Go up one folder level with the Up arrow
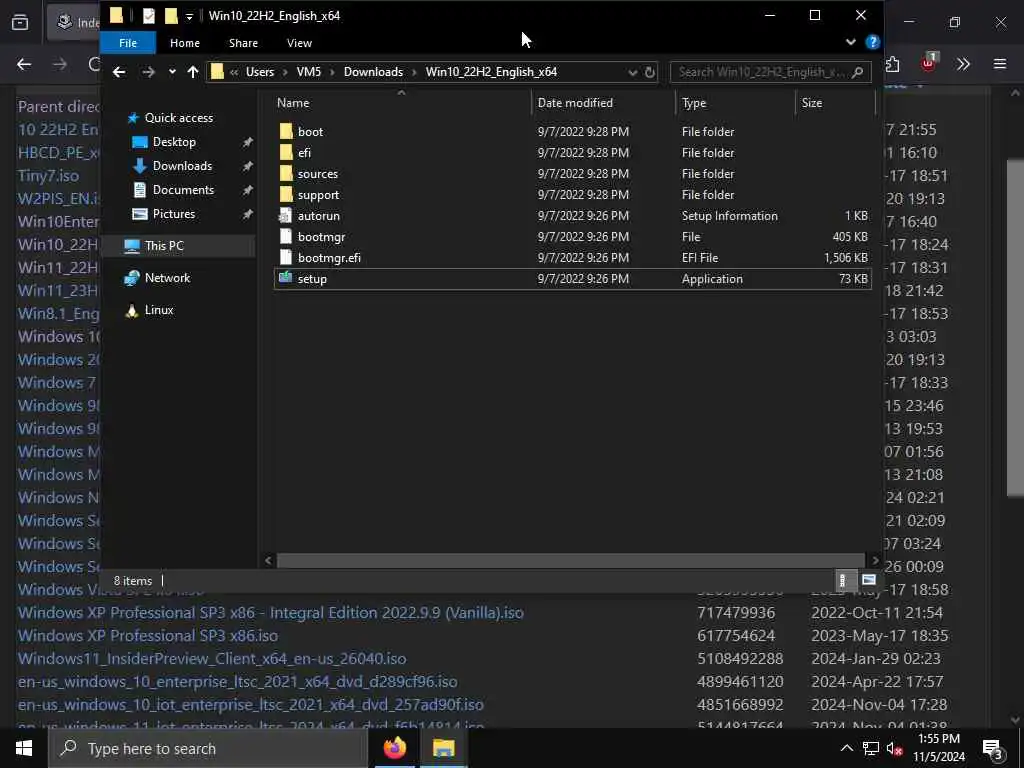This screenshot has width=1024, height=768. 193,72
